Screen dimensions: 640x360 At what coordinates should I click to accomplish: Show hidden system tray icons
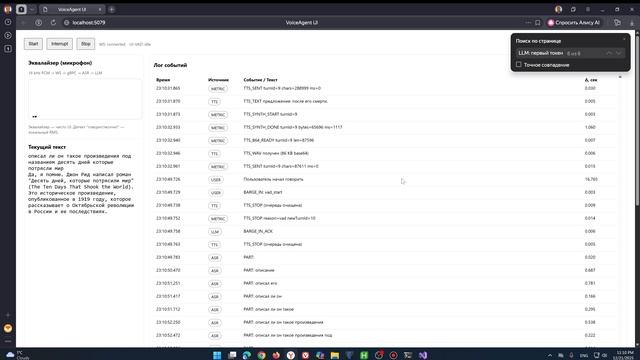(549, 355)
